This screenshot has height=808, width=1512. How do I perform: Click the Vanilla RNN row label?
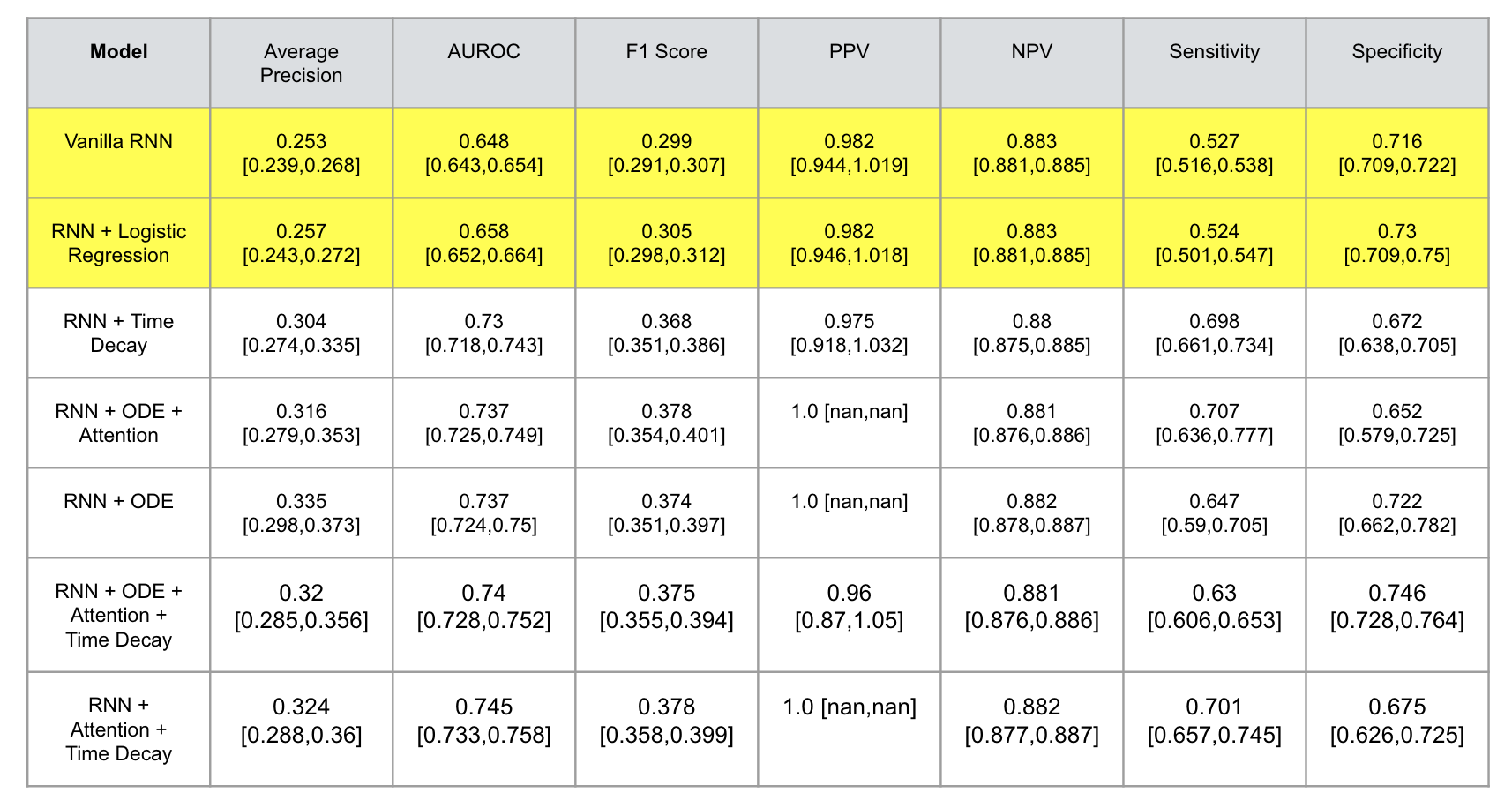click(x=119, y=142)
